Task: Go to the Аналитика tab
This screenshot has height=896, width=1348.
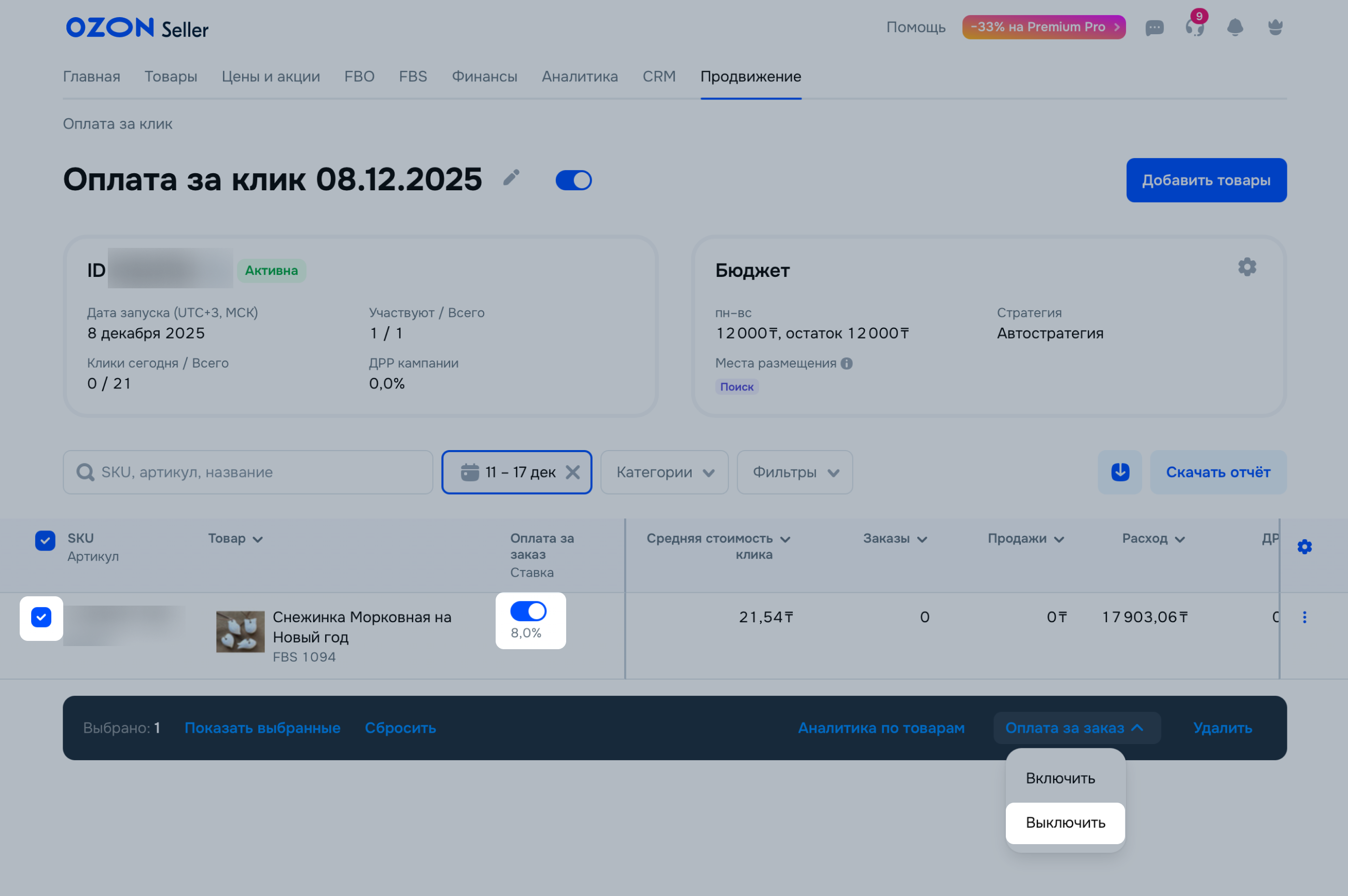Action: 579,77
